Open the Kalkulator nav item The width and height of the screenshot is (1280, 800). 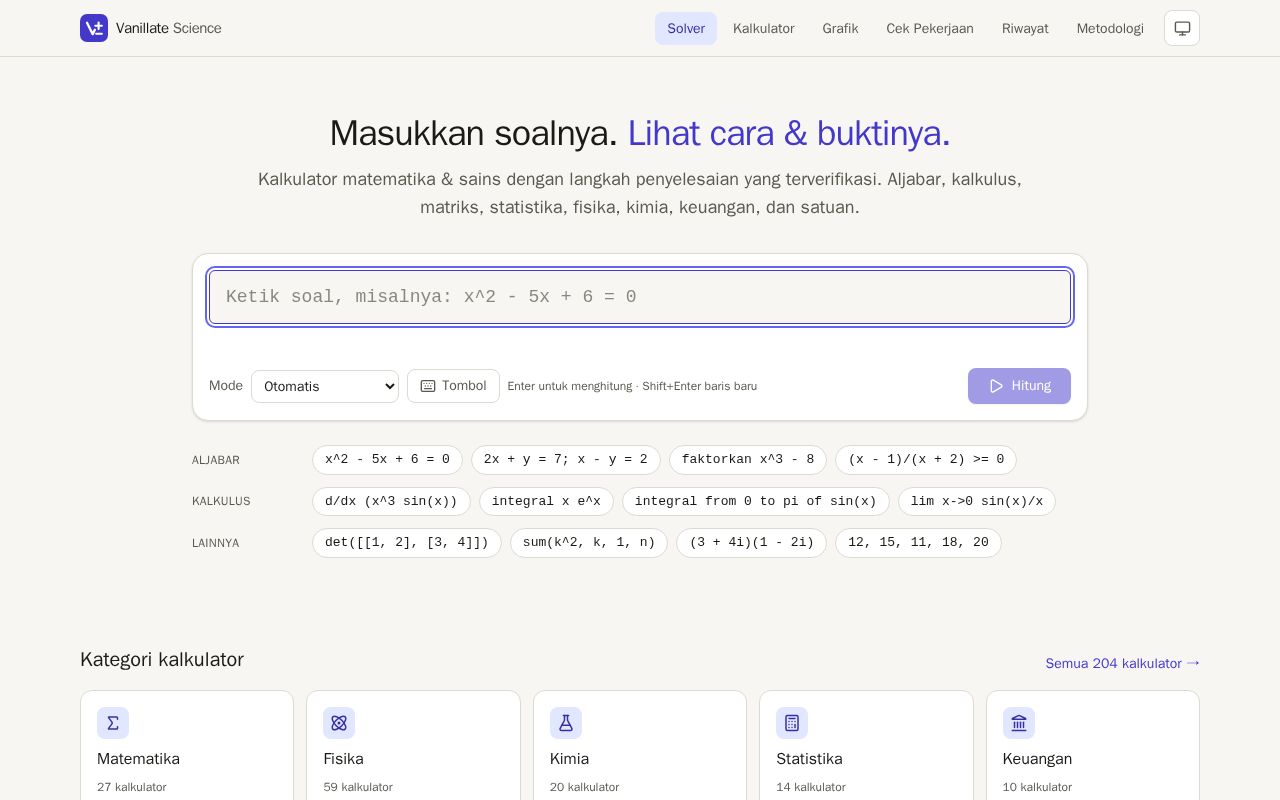764,28
